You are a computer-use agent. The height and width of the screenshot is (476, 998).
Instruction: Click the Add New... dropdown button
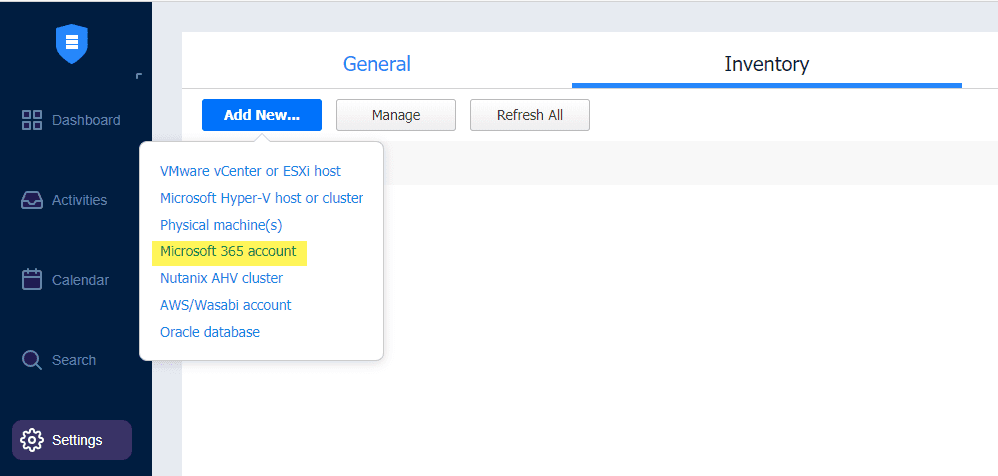click(x=261, y=115)
